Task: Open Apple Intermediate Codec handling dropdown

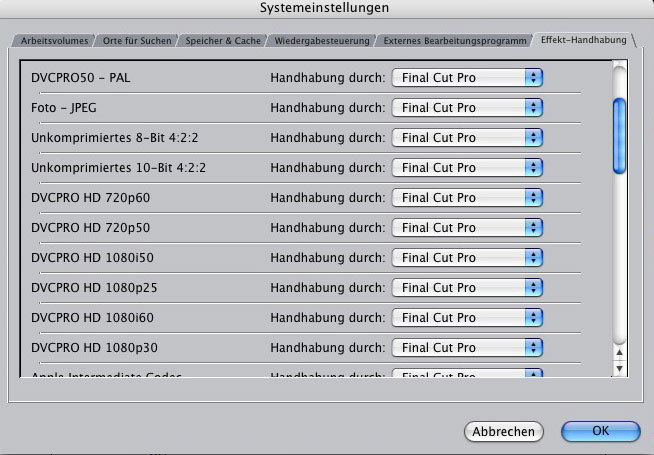Action: [x=466, y=376]
